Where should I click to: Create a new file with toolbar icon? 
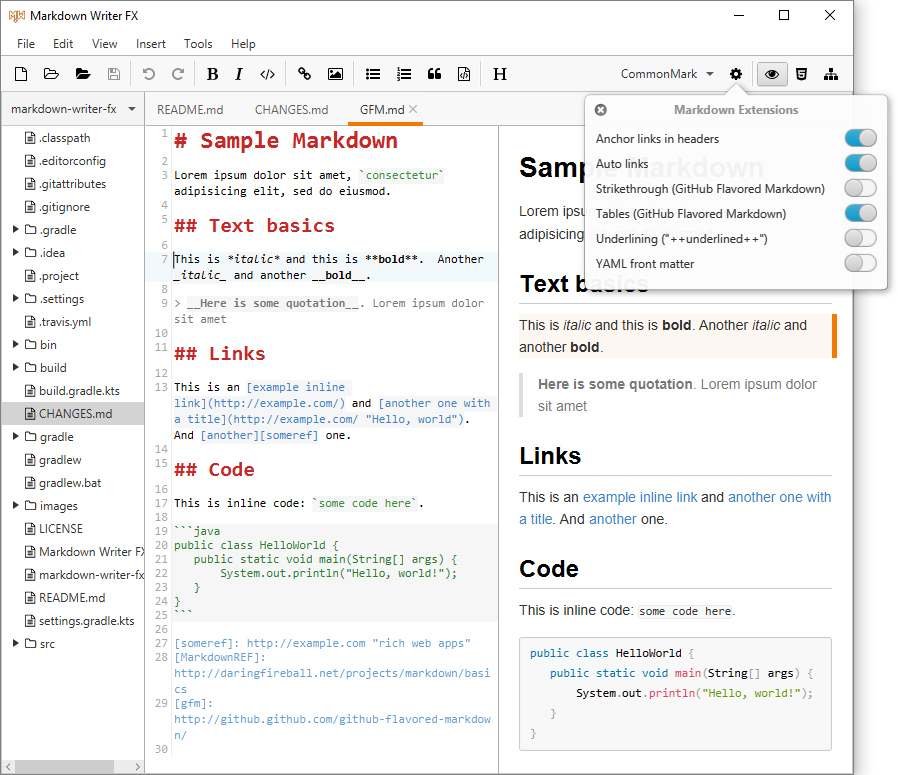21,74
